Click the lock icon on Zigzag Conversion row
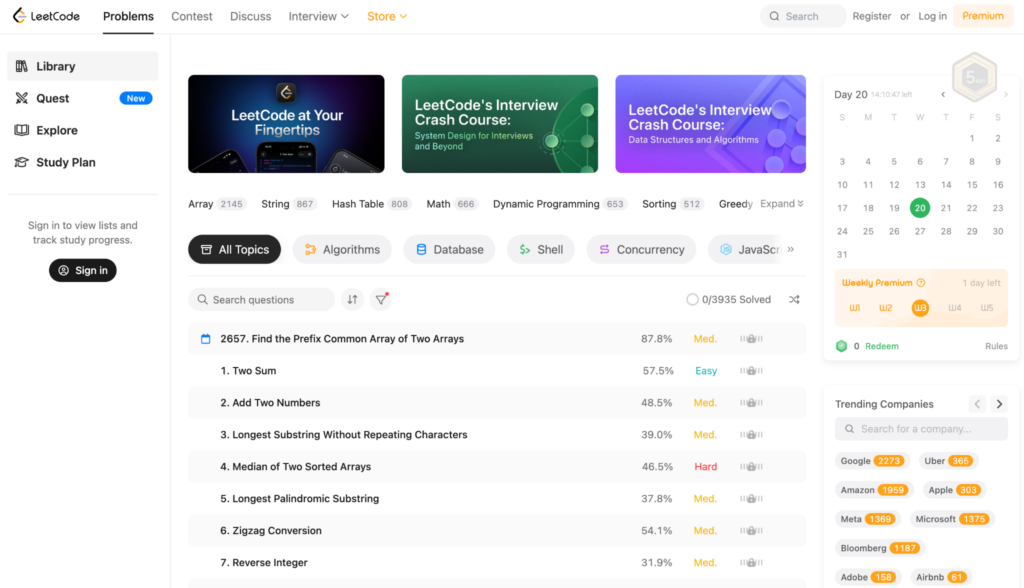The width and height of the screenshot is (1024, 588). (751, 531)
